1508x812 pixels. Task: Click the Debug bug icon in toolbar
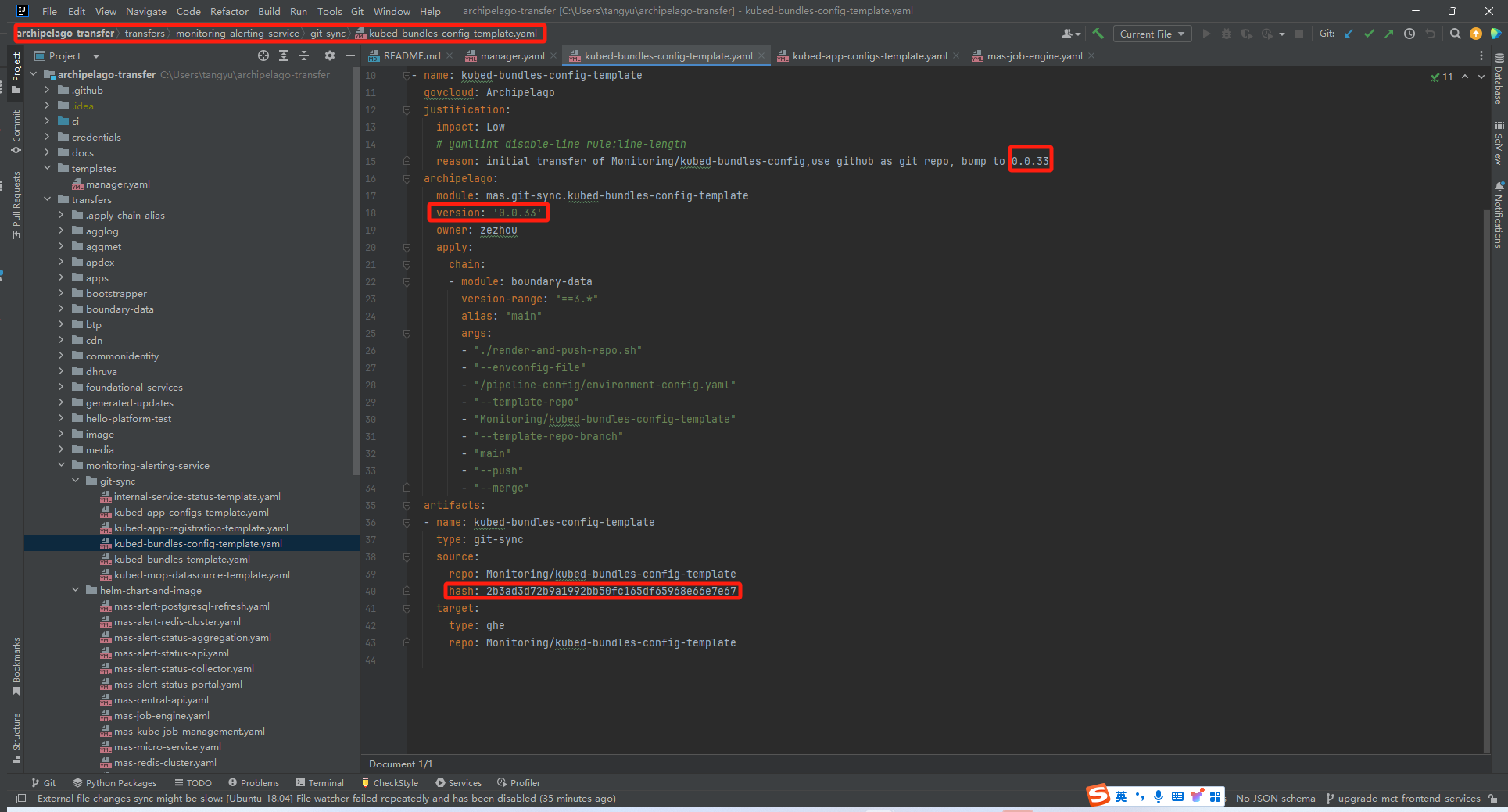[x=1226, y=34]
